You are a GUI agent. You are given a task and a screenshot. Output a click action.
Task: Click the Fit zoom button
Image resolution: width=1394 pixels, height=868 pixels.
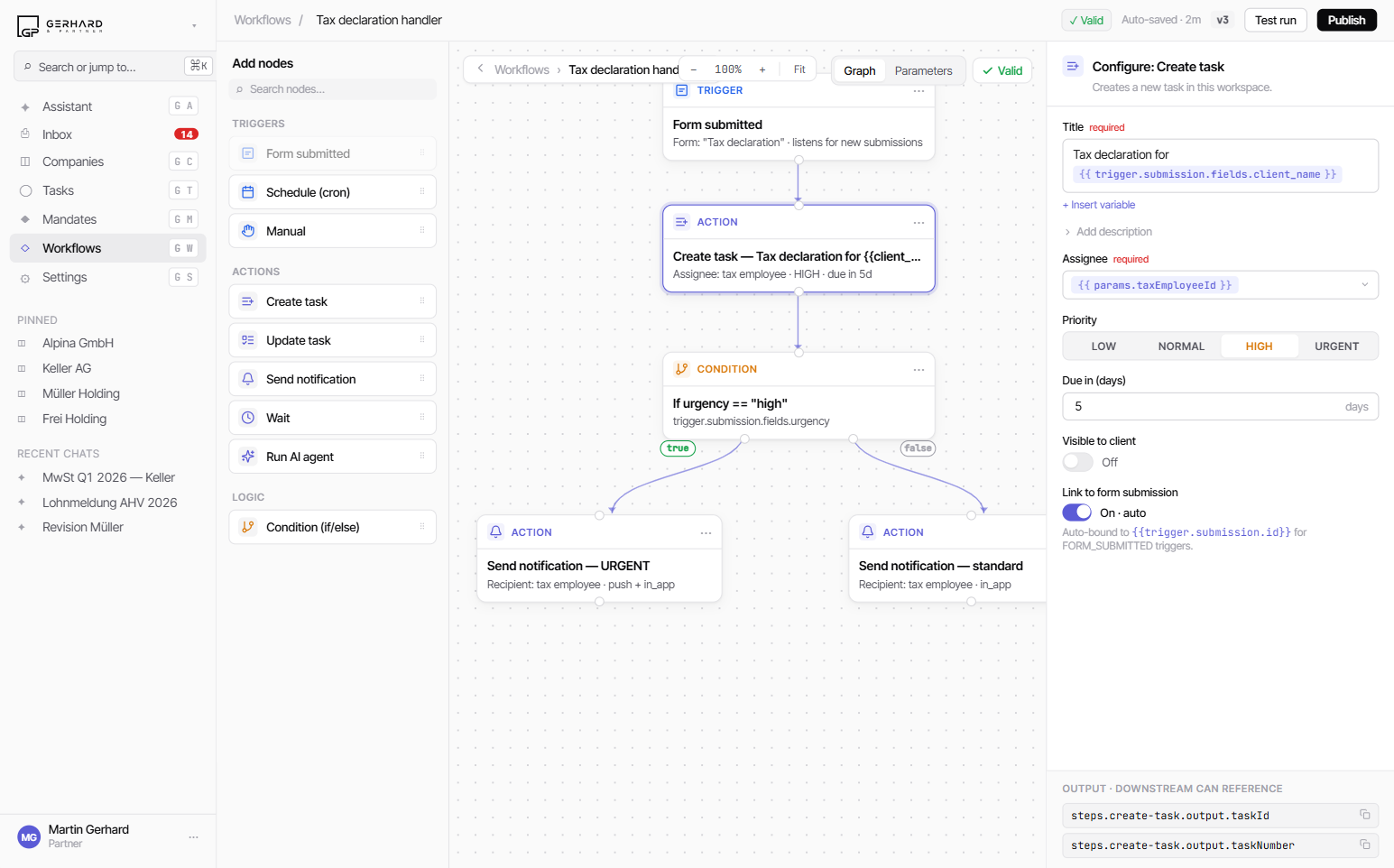pyautogui.click(x=799, y=69)
